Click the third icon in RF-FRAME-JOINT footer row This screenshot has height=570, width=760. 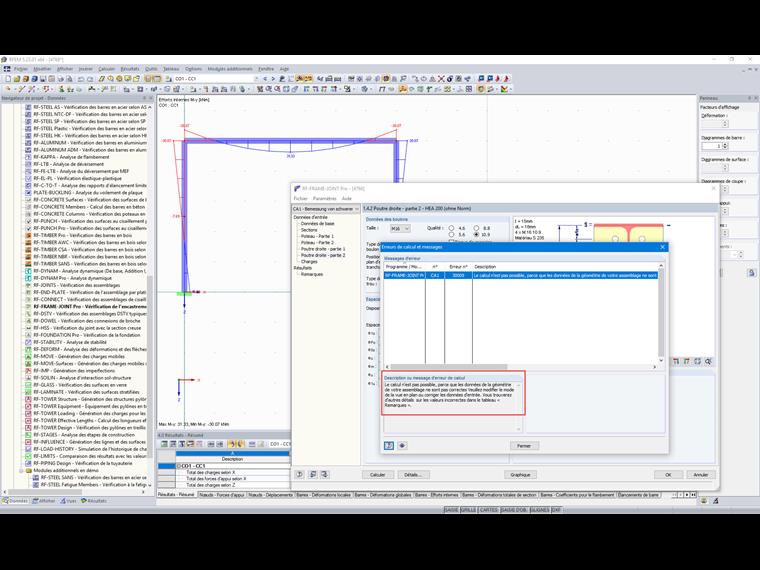point(324,475)
